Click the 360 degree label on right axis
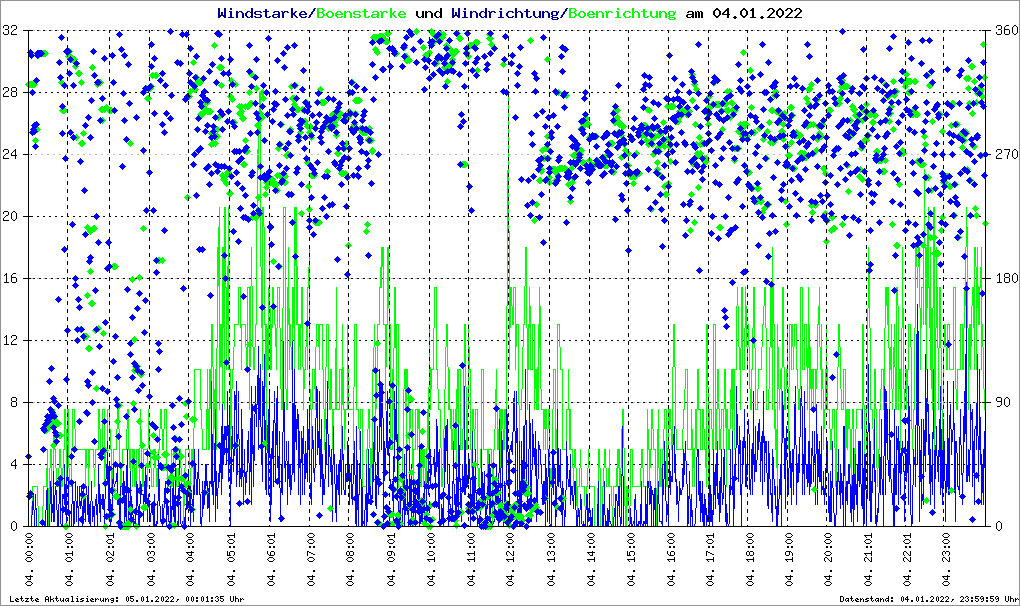The image size is (1020, 606). tap(1003, 31)
